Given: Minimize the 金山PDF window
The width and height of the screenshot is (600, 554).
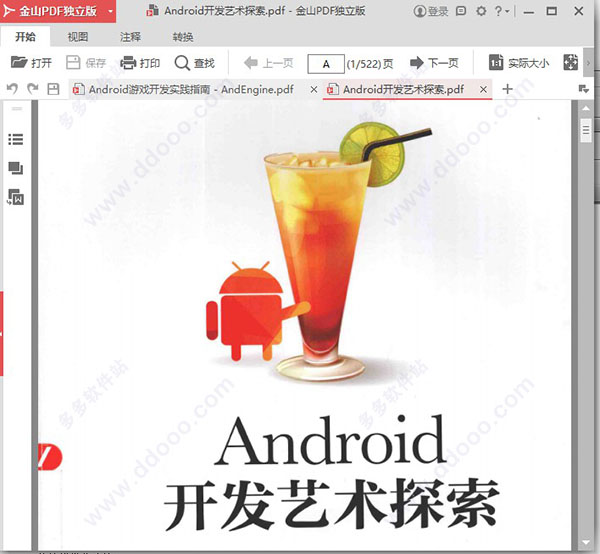Looking at the screenshot, I should pyautogui.click(x=529, y=12).
